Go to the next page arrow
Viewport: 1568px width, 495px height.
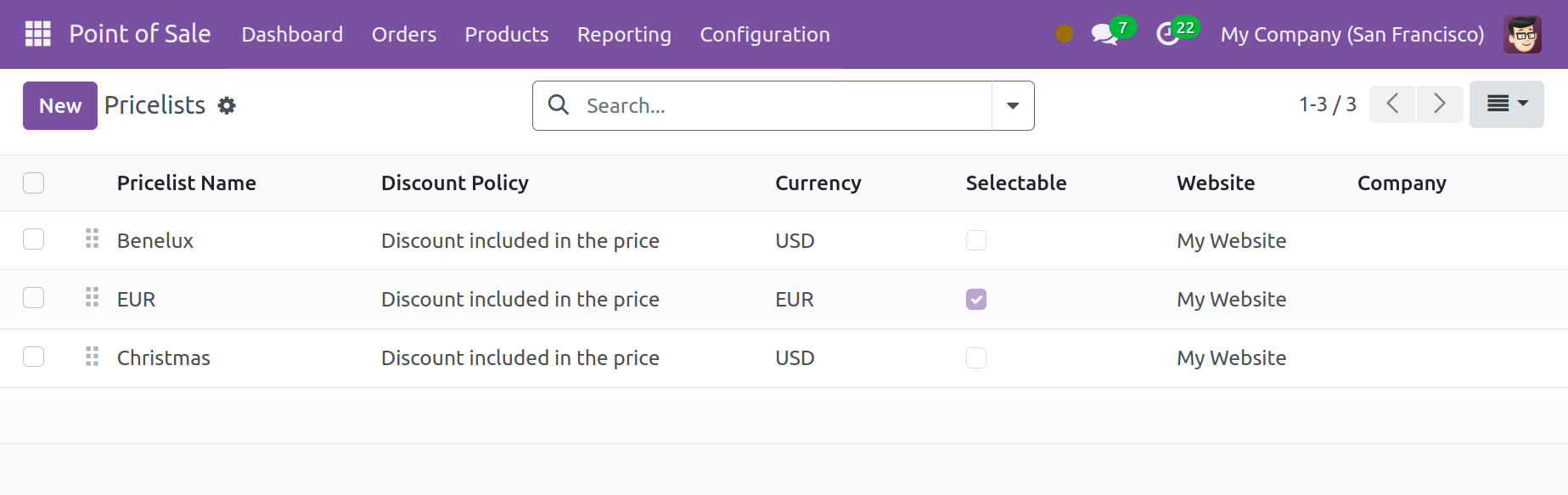pyautogui.click(x=1440, y=104)
